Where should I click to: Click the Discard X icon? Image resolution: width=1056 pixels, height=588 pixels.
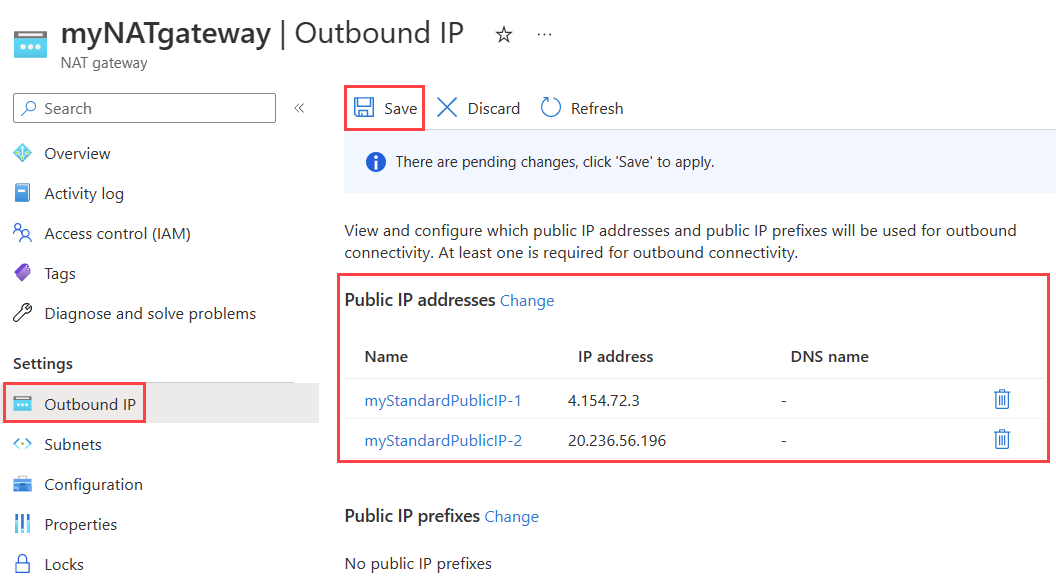[x=447, y=108]
